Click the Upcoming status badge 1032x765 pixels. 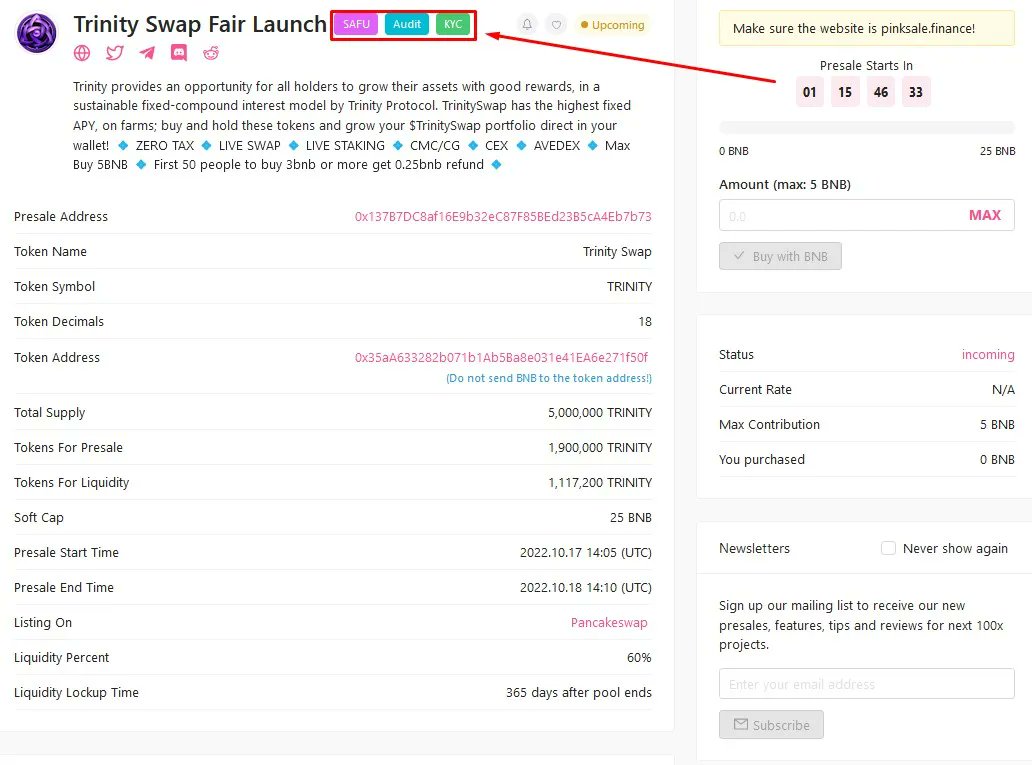click(x=612, y=25)
